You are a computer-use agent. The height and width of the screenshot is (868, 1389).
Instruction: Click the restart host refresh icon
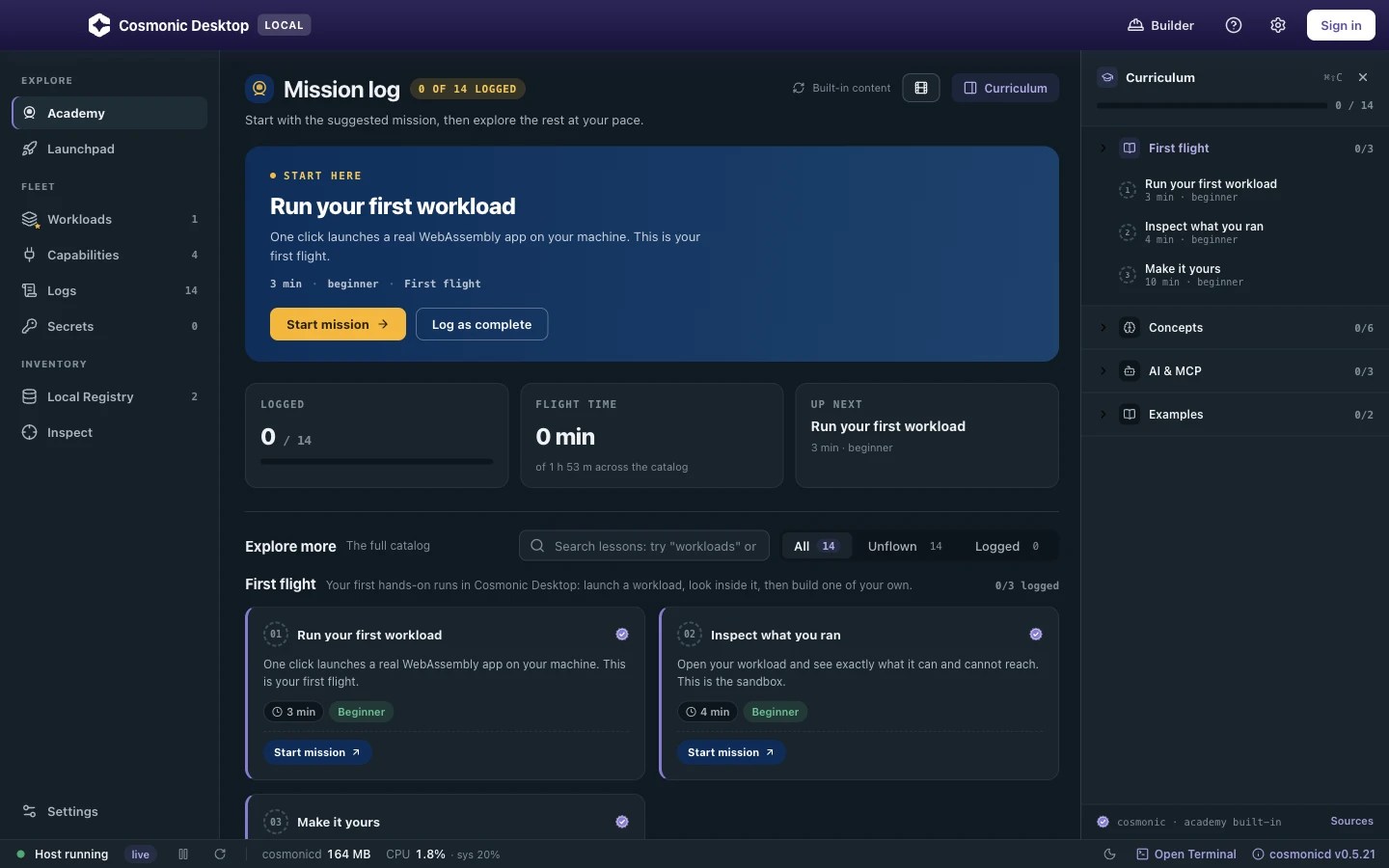[220, 854]
